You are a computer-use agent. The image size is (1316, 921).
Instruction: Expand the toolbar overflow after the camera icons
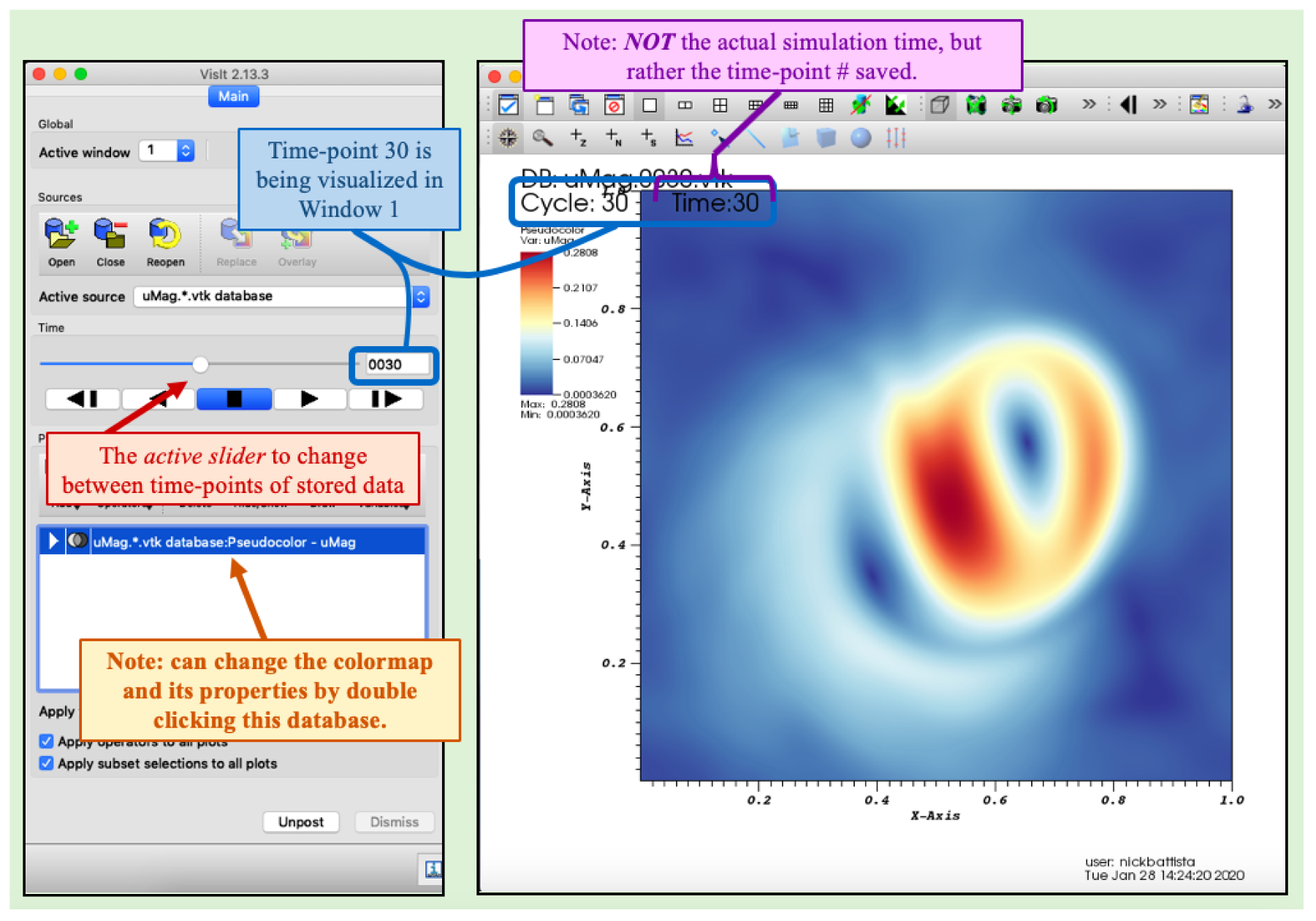pos(1089,104)
